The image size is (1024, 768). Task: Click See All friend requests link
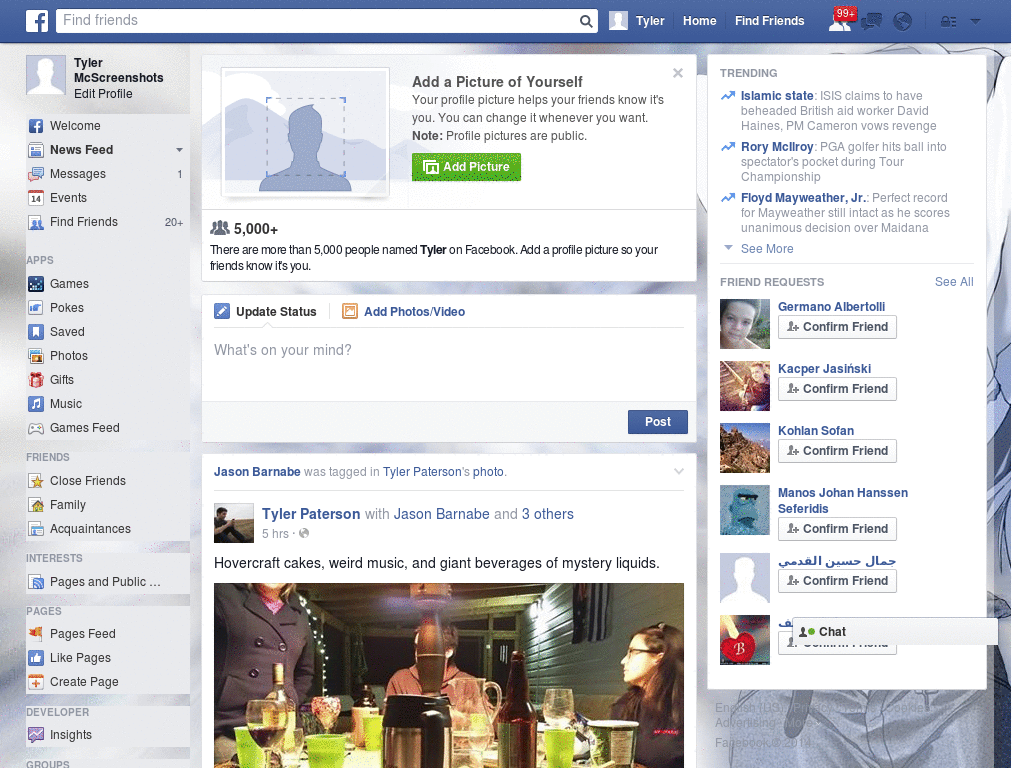click(954, 282)
